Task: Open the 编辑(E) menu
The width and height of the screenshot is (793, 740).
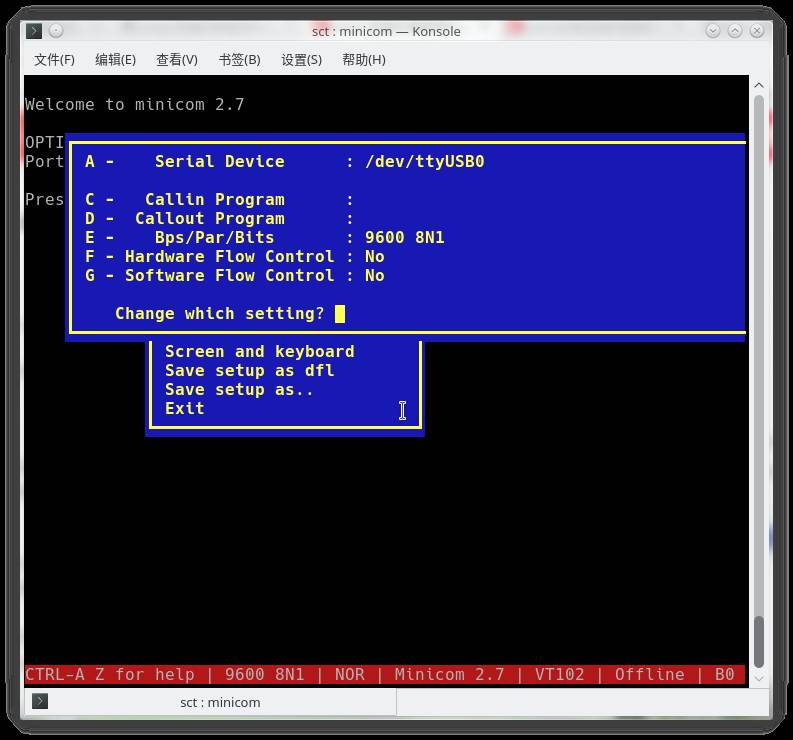Action: tap(115, 60)
